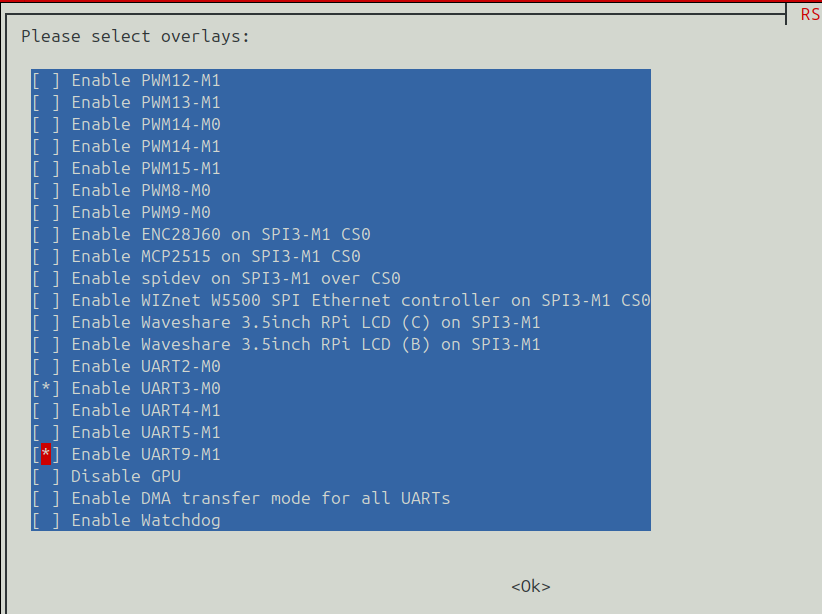Confirm selection with the Ok button

(x=531, y=586)
